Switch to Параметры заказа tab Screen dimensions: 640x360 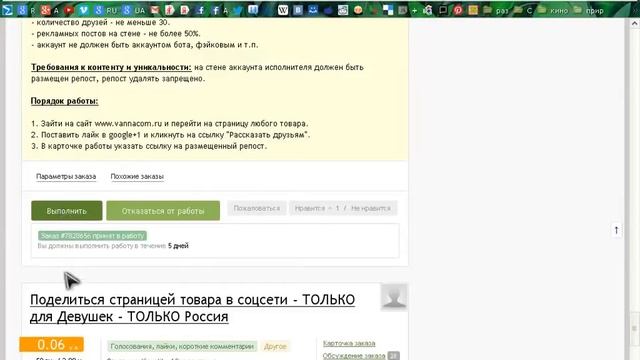pos(66,176)
